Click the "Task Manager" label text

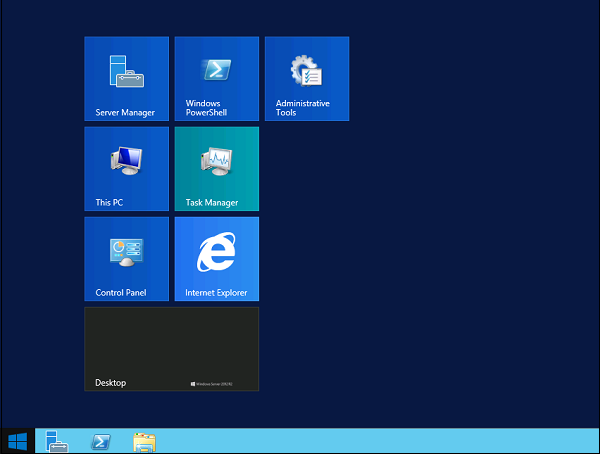(x=211, y=203)
